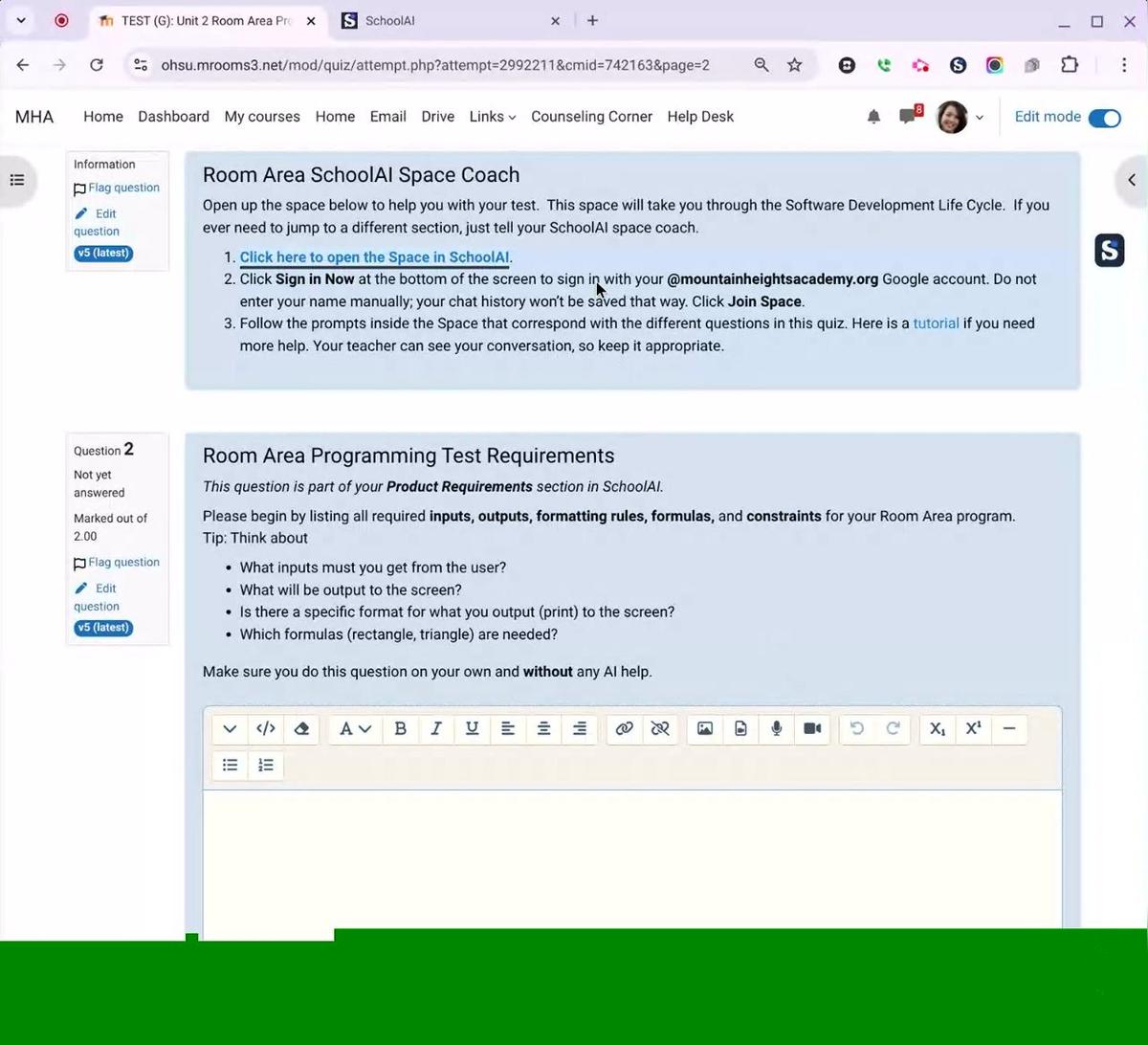Toggle bold formatting in the editor
Viewport: 1148px width, 1045px height.
click(x=400, y=729)
